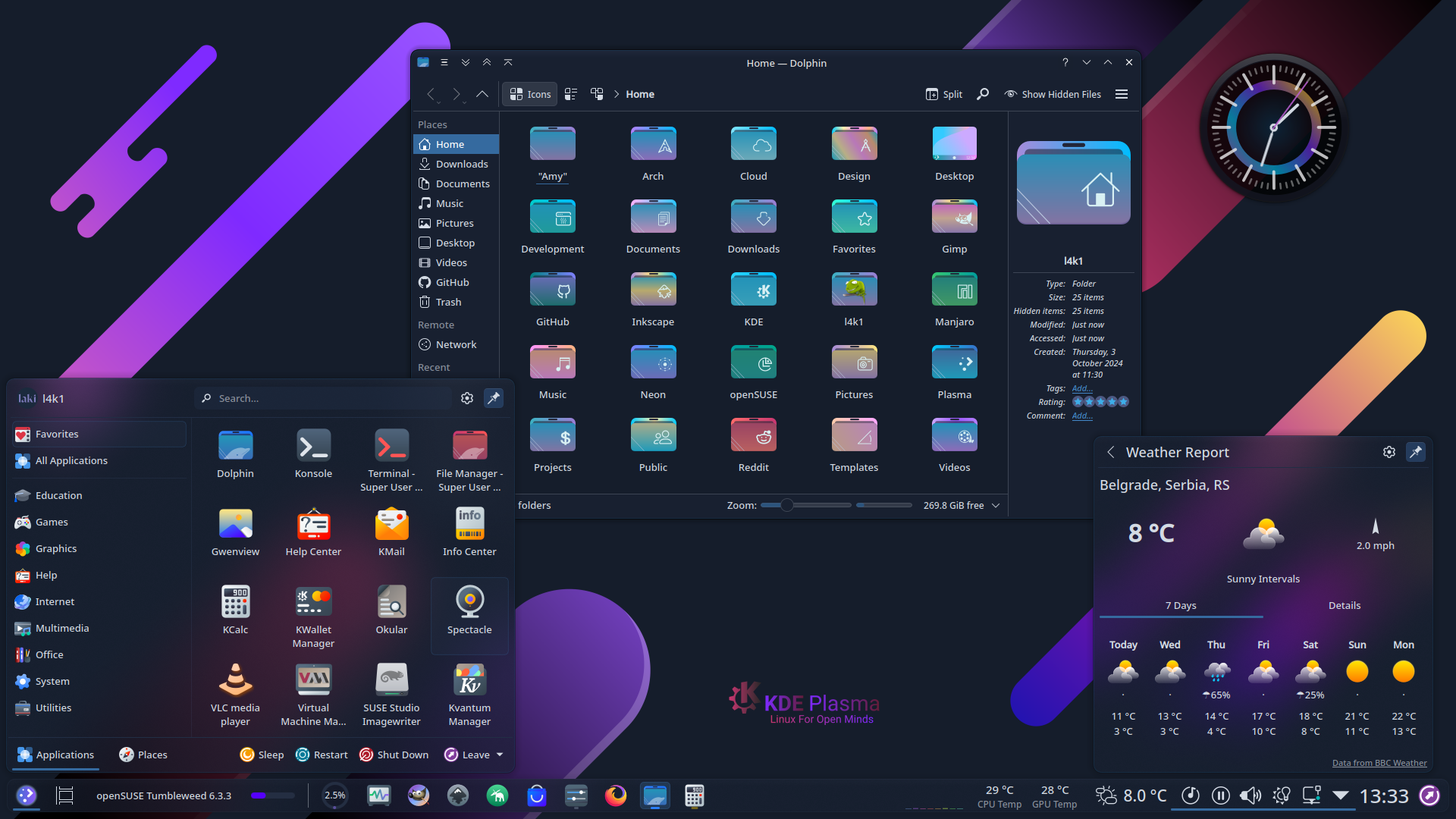Viewport: 1456px width, 819px height.
Task: Toggle Split view in Dolphin
Action: (x=944, y=94)
